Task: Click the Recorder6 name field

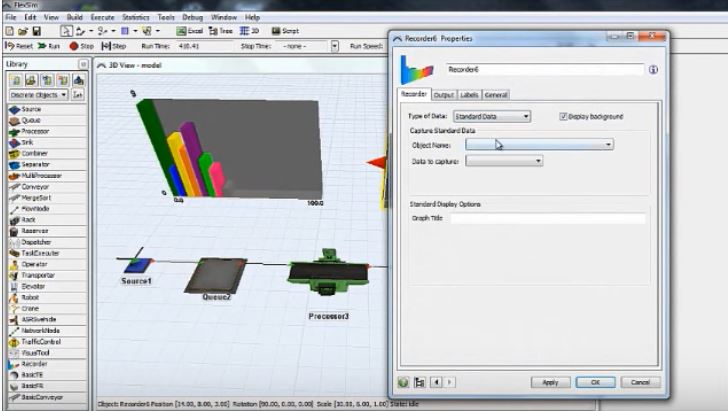Action: [x=545, y=70]
